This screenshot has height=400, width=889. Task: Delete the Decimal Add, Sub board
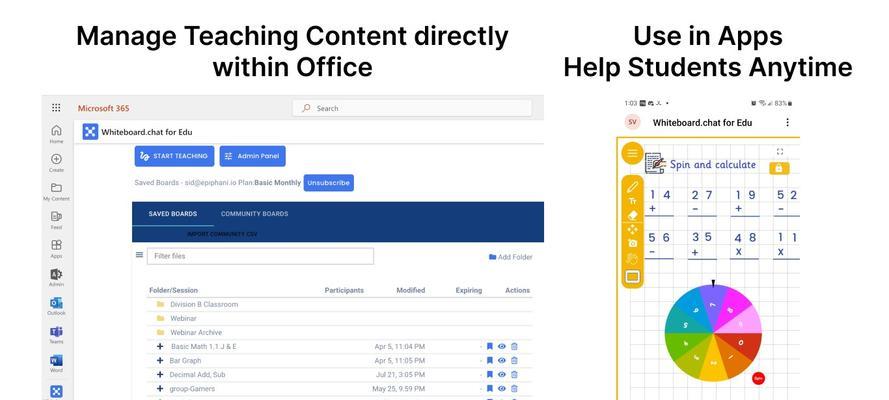coord(514,375)
